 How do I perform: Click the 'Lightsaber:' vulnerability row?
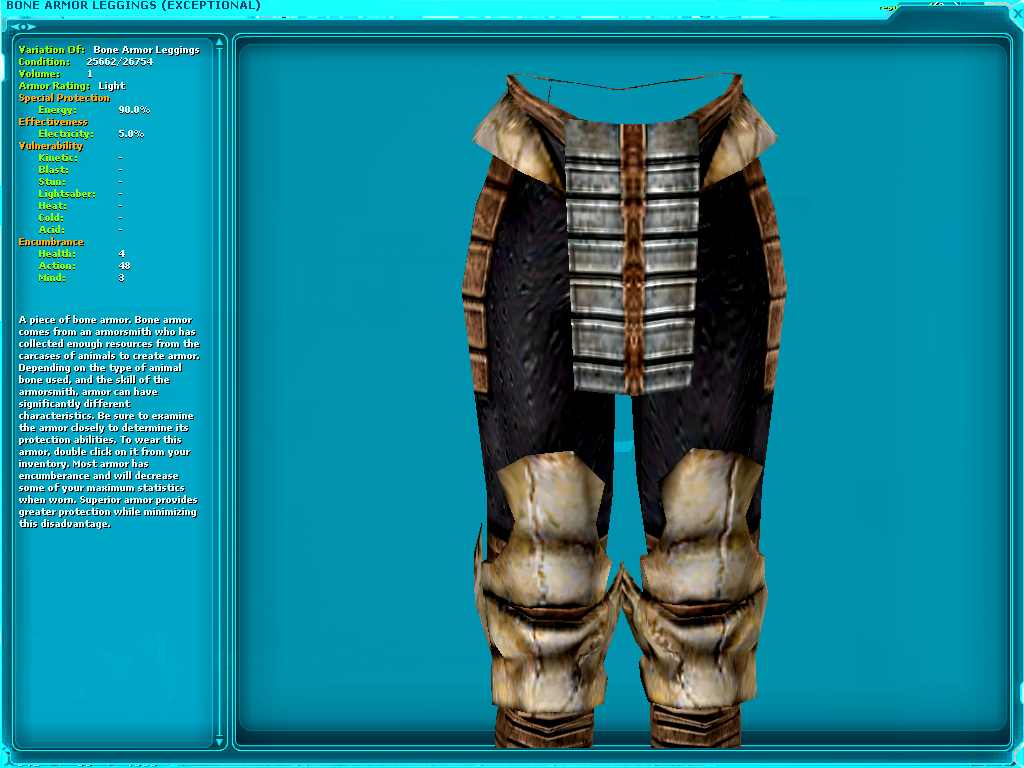pyautogui.click(x=80, y=194)
